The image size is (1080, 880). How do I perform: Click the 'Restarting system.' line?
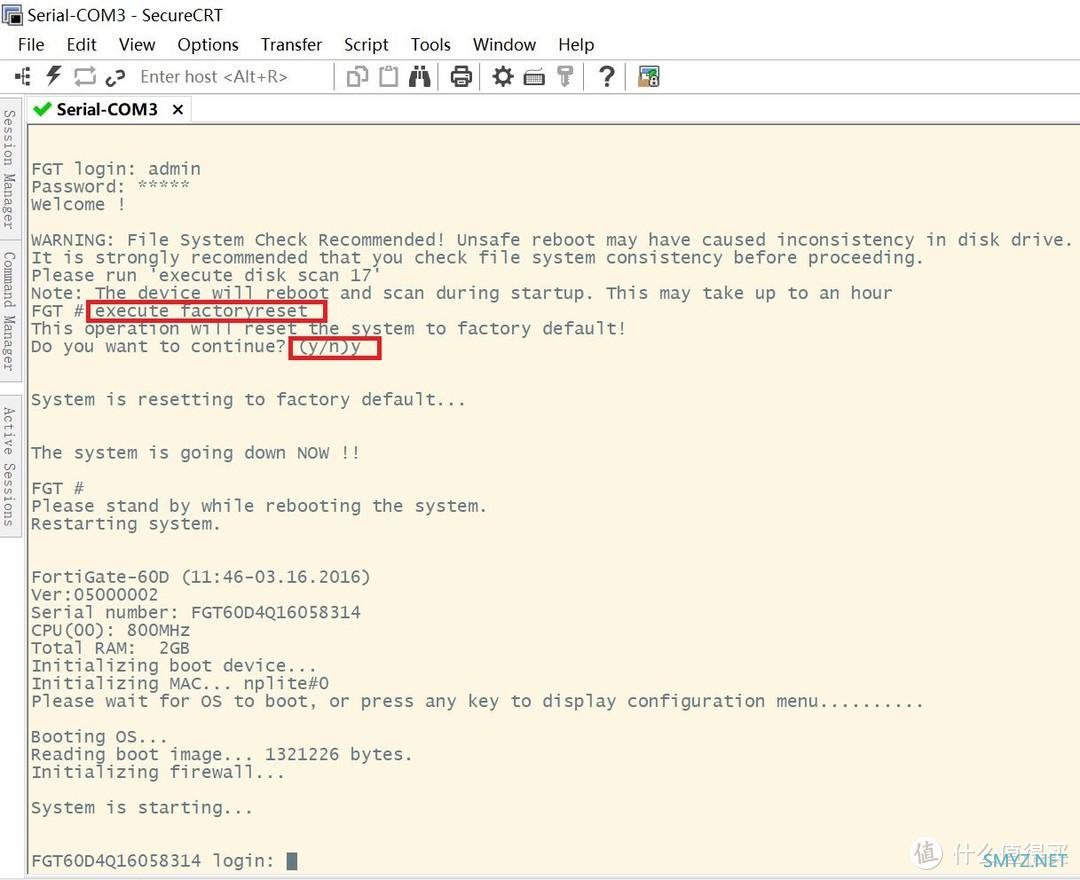(x=125, y=524)
